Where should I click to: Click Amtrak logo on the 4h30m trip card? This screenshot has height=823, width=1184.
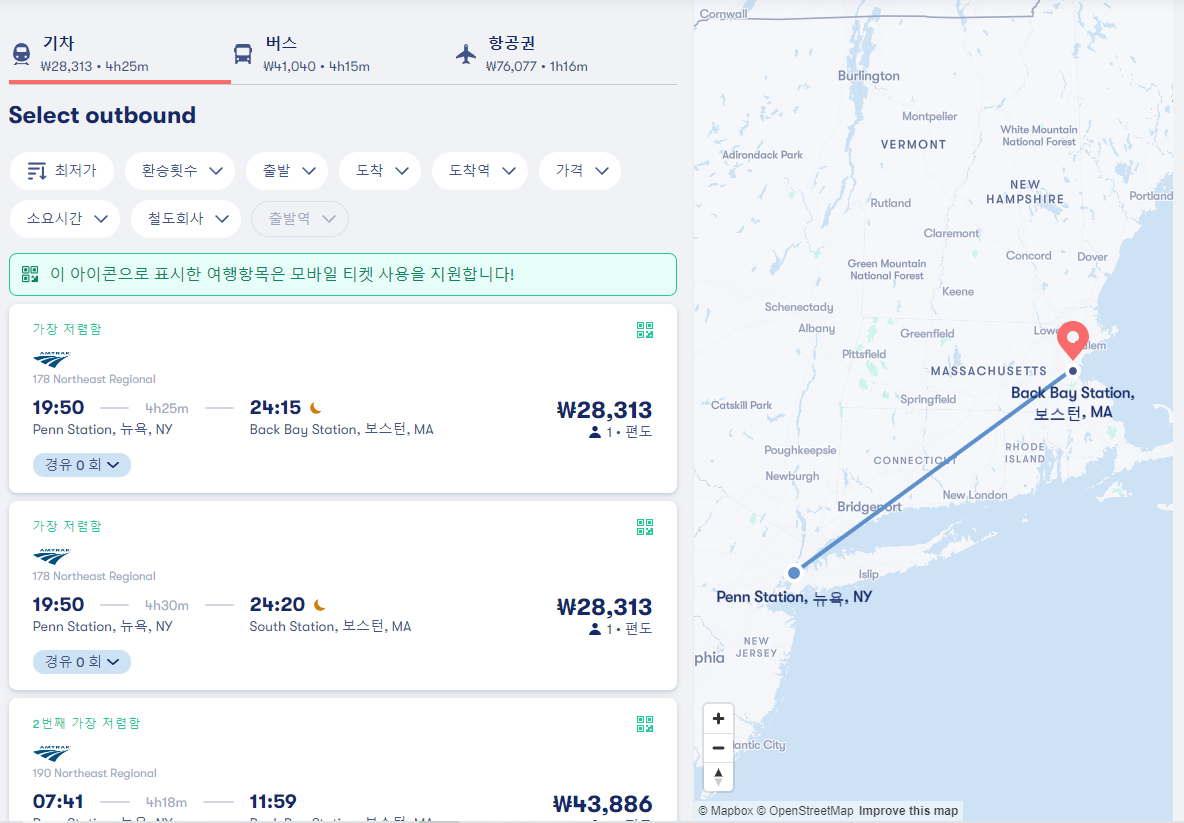(x=51, y=556)
